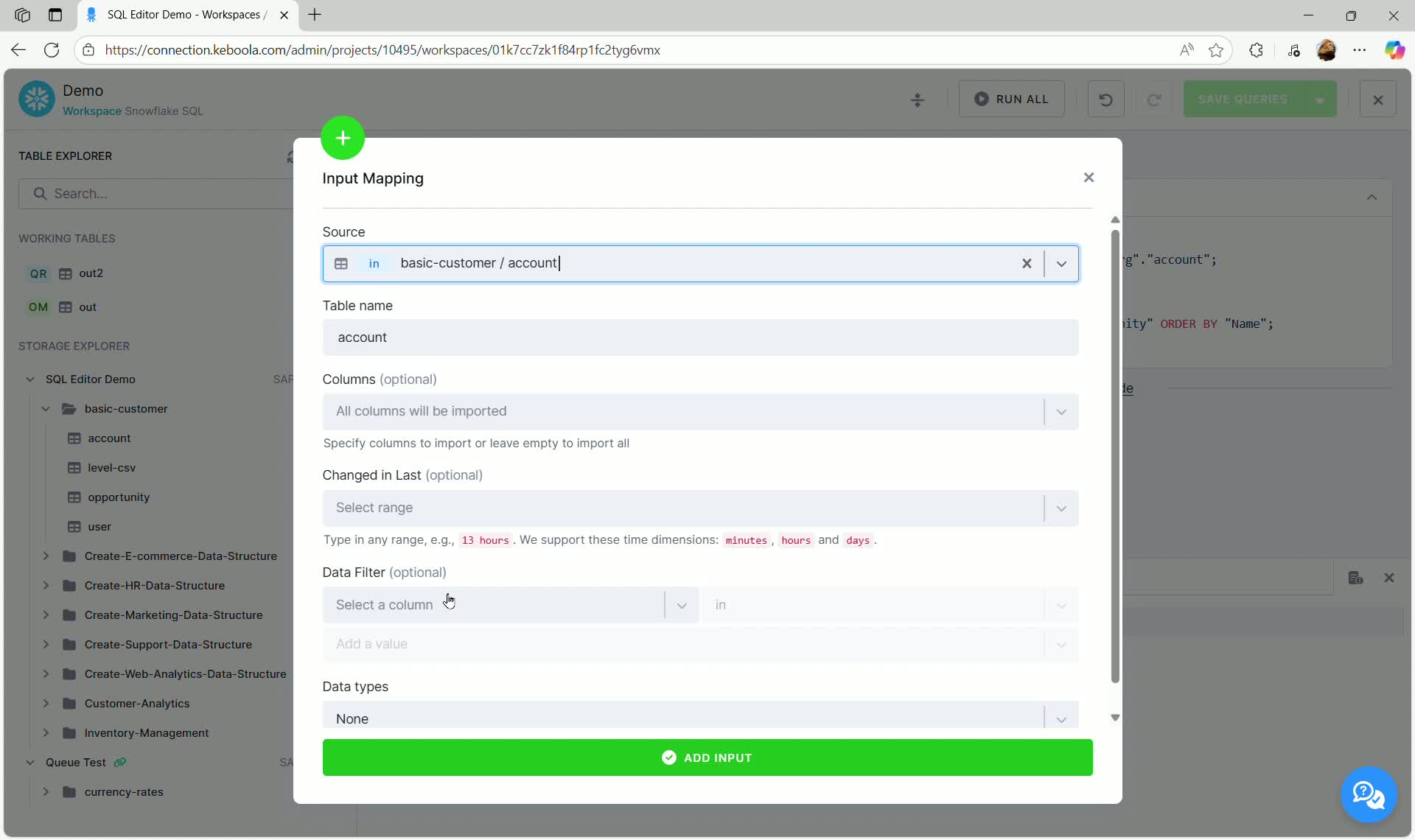Collapse the basic-customer folder in Storage Explorer
The width and height of the screenshot is (1415, 840).
(45, 408)
